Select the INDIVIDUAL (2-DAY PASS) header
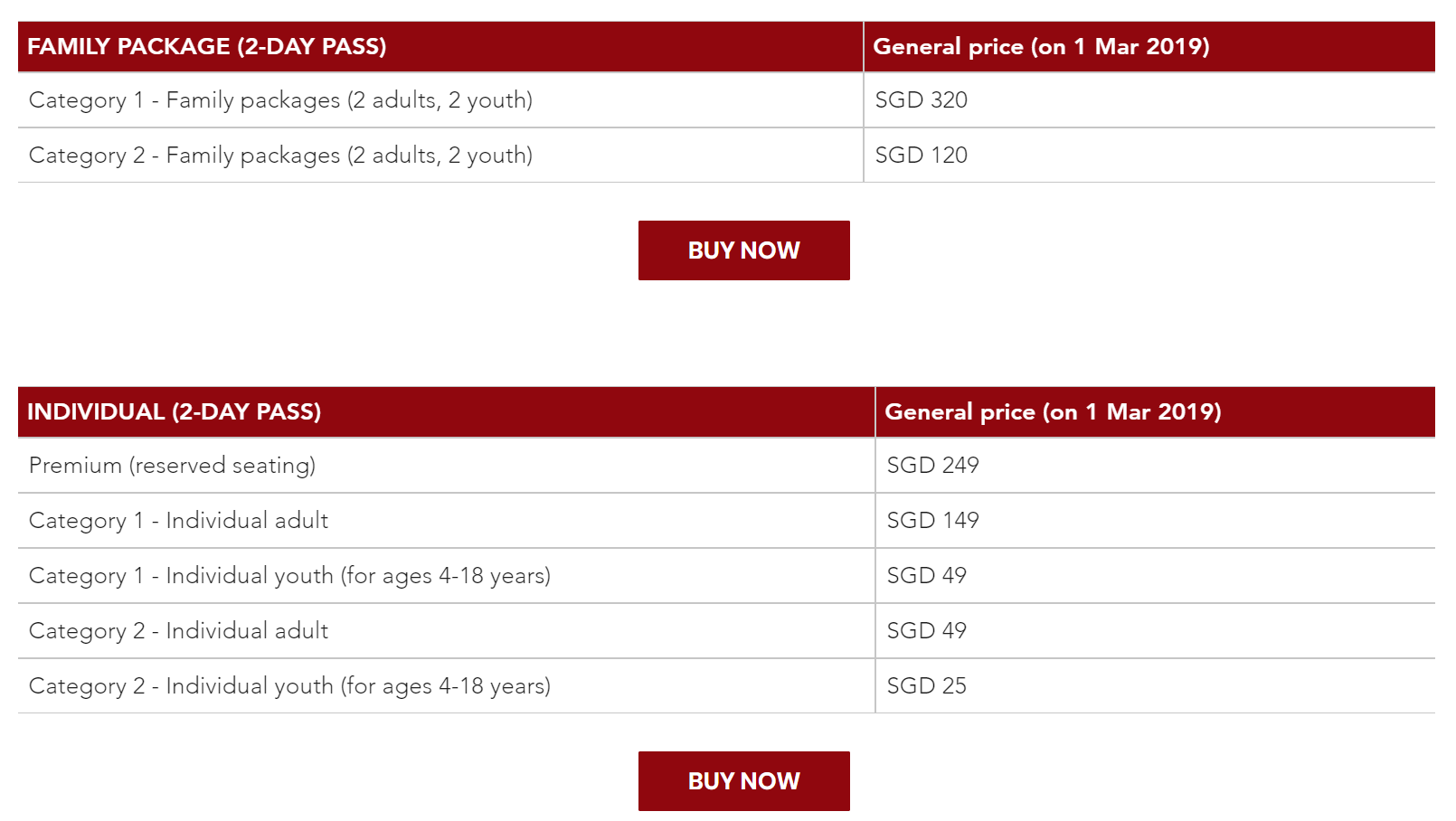 tap(446, 412)
